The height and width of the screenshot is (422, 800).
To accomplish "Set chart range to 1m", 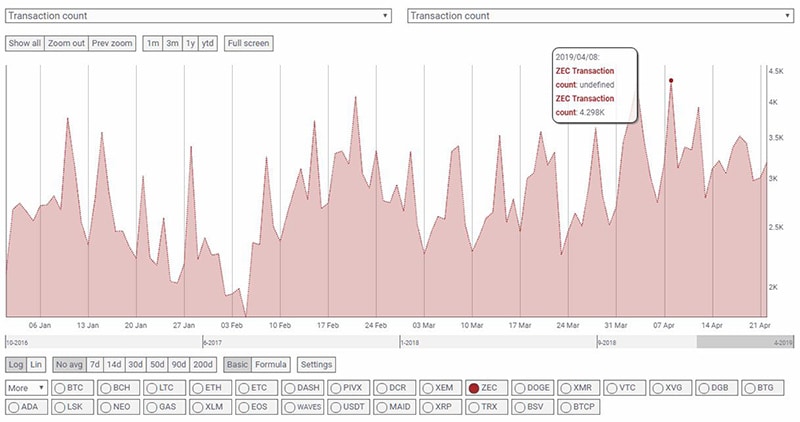I will 153,43.
